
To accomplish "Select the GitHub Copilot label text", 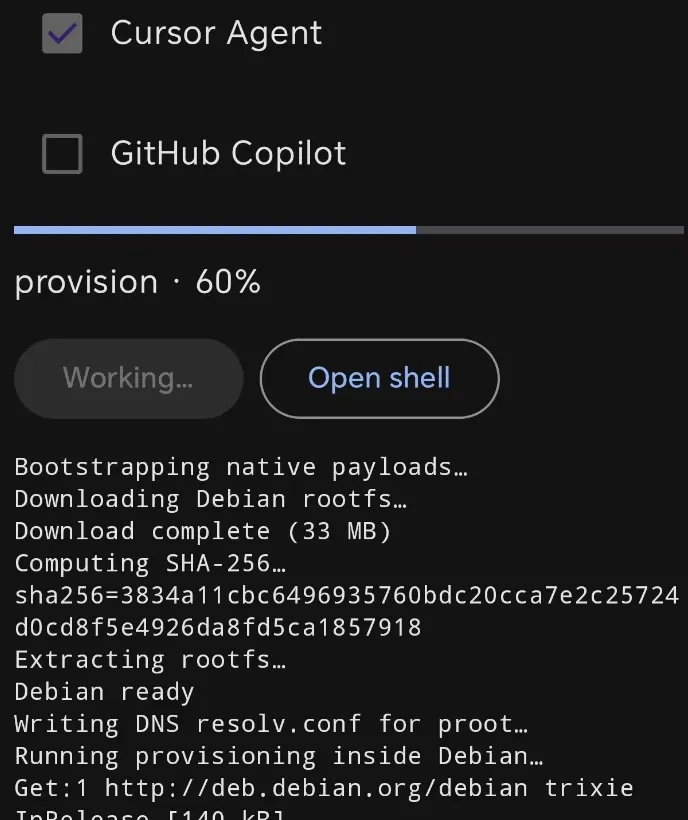I will [x=228, y=153].
